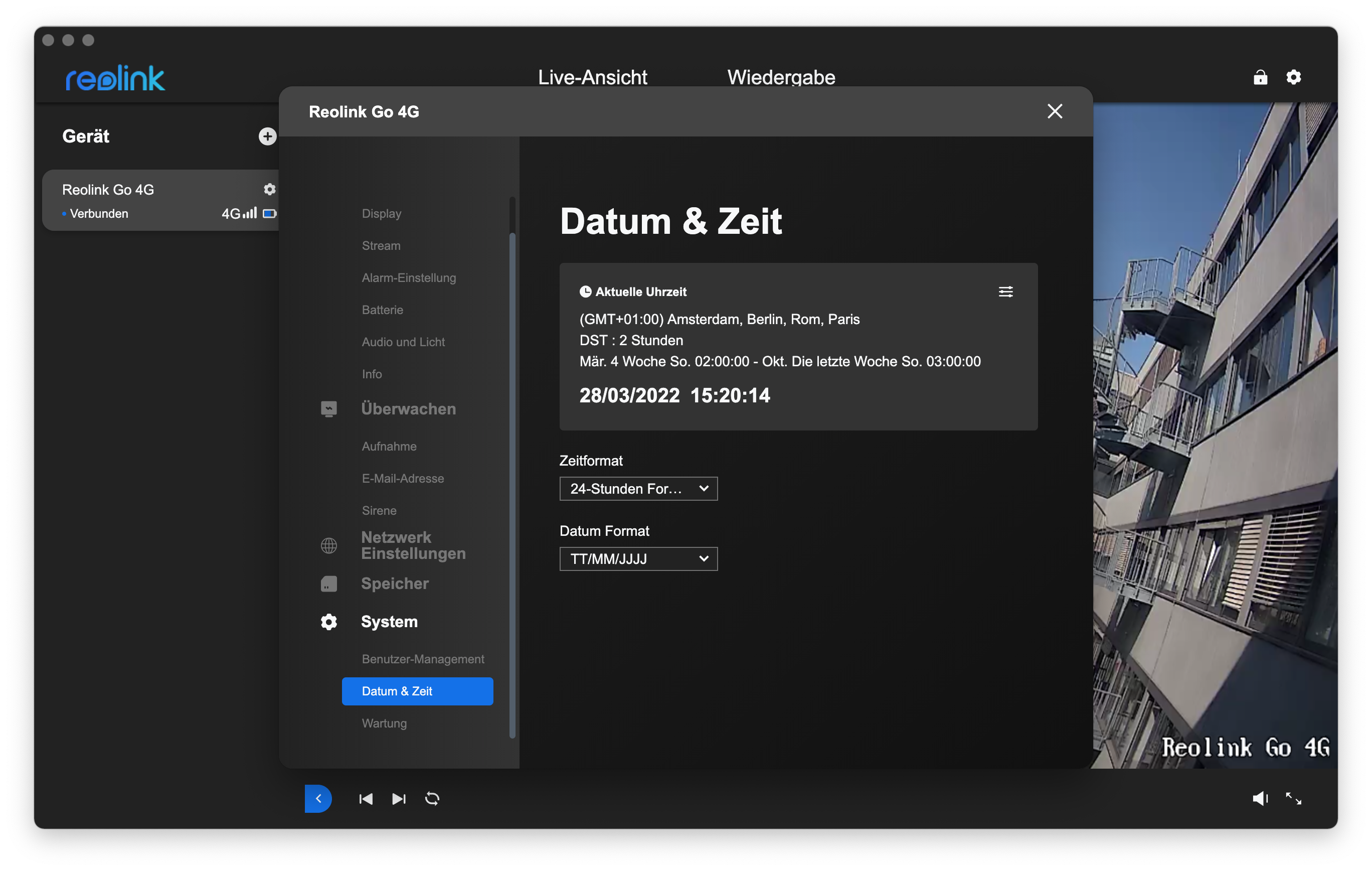Click the settings sidebar scrollbar
This screenshot has width=1372, height=871.
[512, 485]
